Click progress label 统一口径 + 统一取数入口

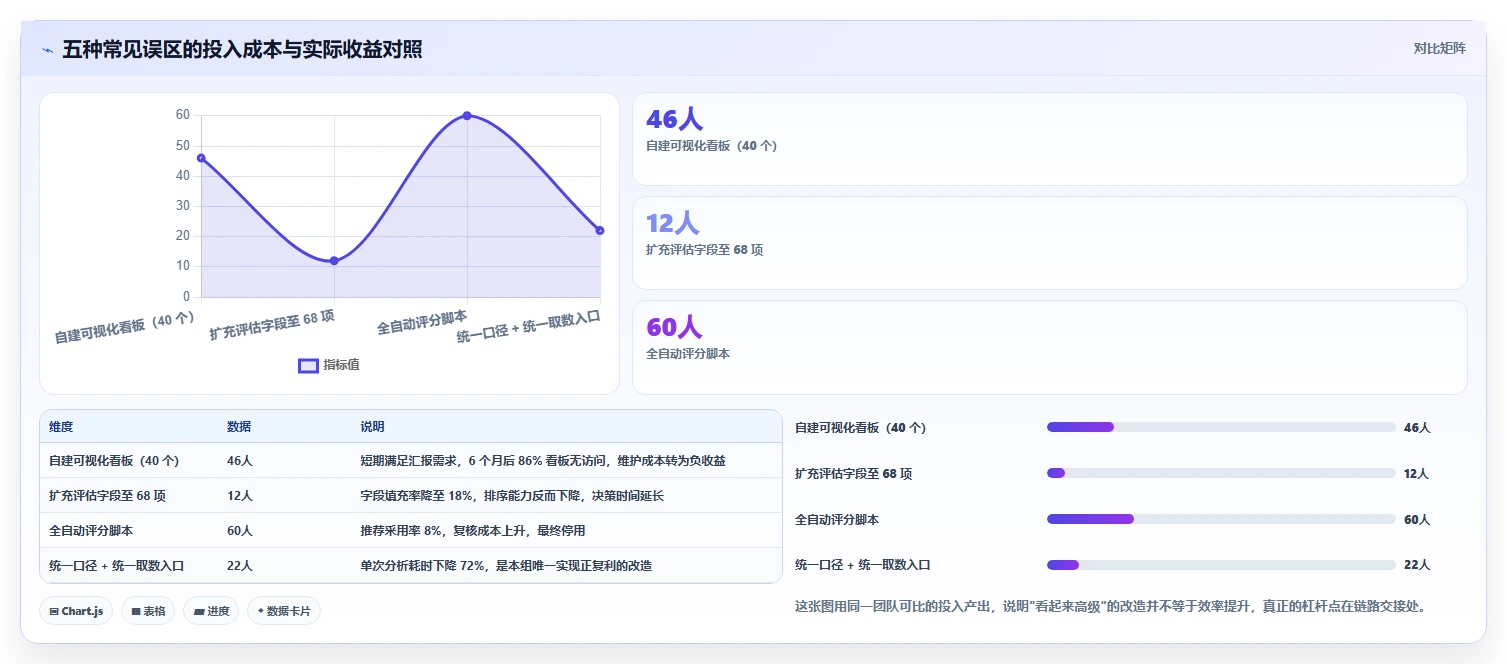point(862,565)
